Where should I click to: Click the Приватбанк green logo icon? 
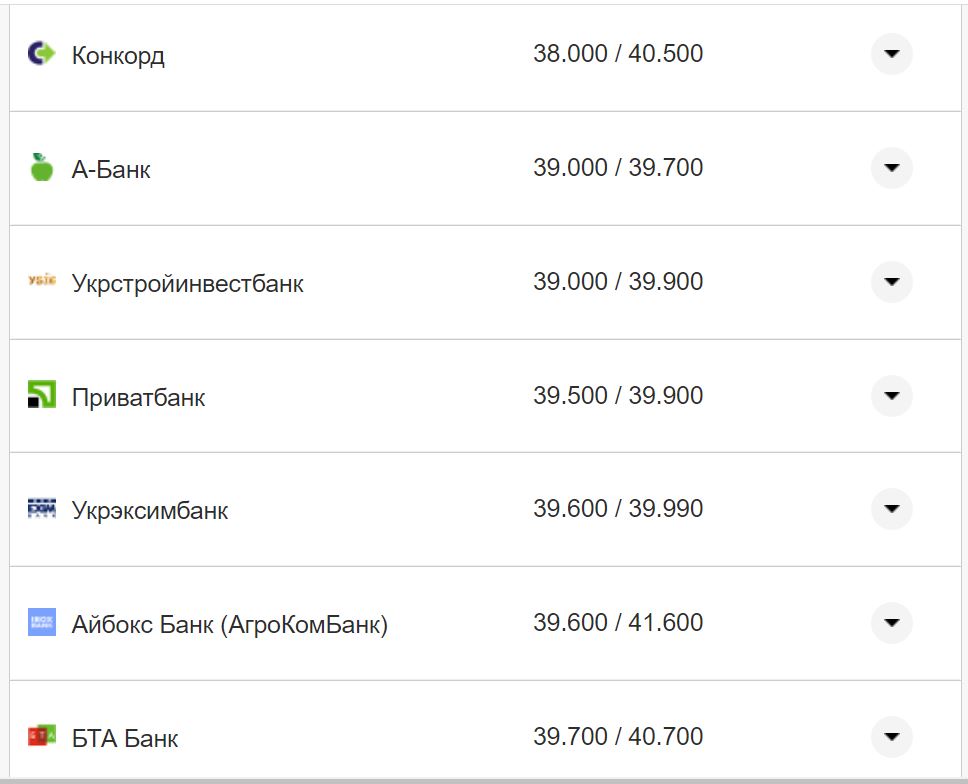(42, 396)
